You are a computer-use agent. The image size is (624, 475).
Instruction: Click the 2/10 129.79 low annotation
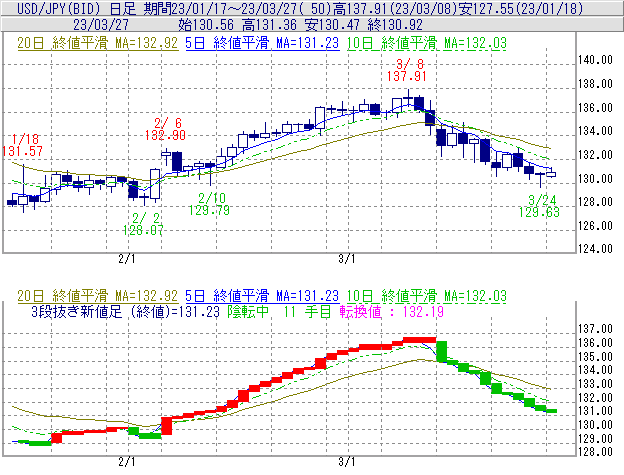[x=209, y=204]
